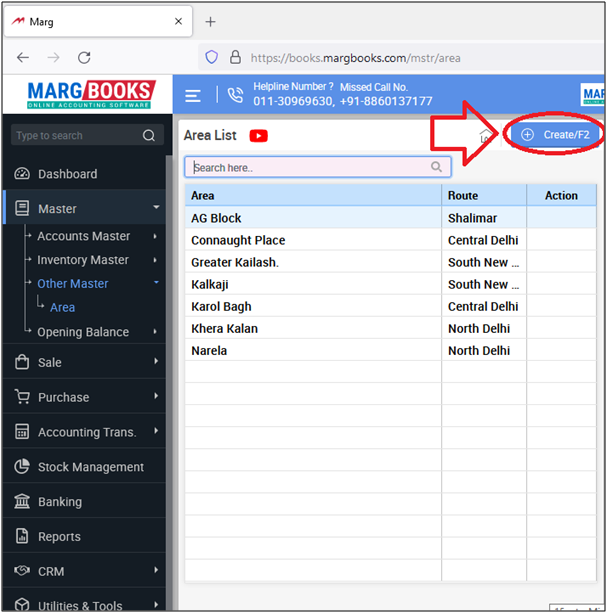Image resolution: width=608 pixels, height=613 pixels.
Task: Click the browser forward arrow
Action: tap(54, 58)
